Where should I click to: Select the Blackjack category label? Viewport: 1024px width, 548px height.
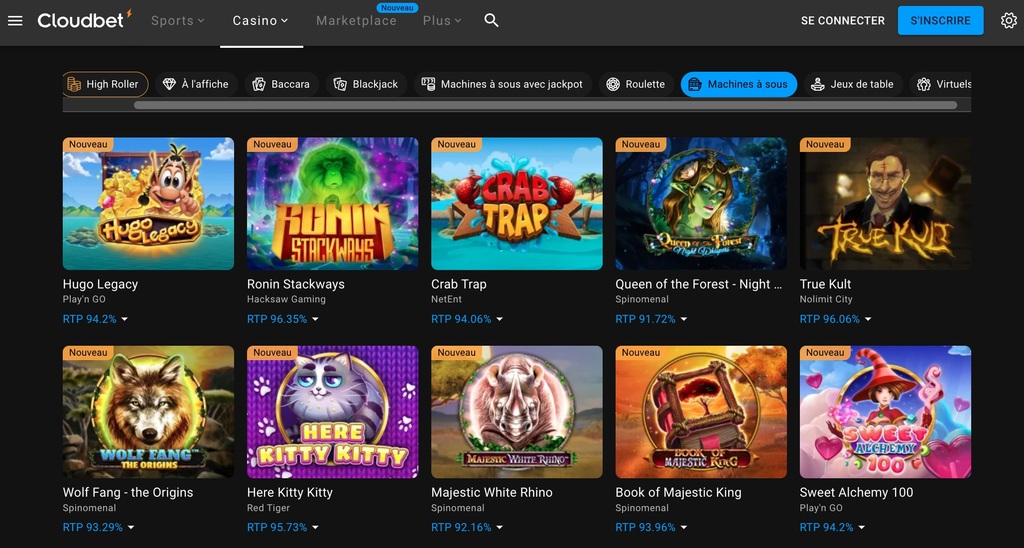tap(375, 84)
